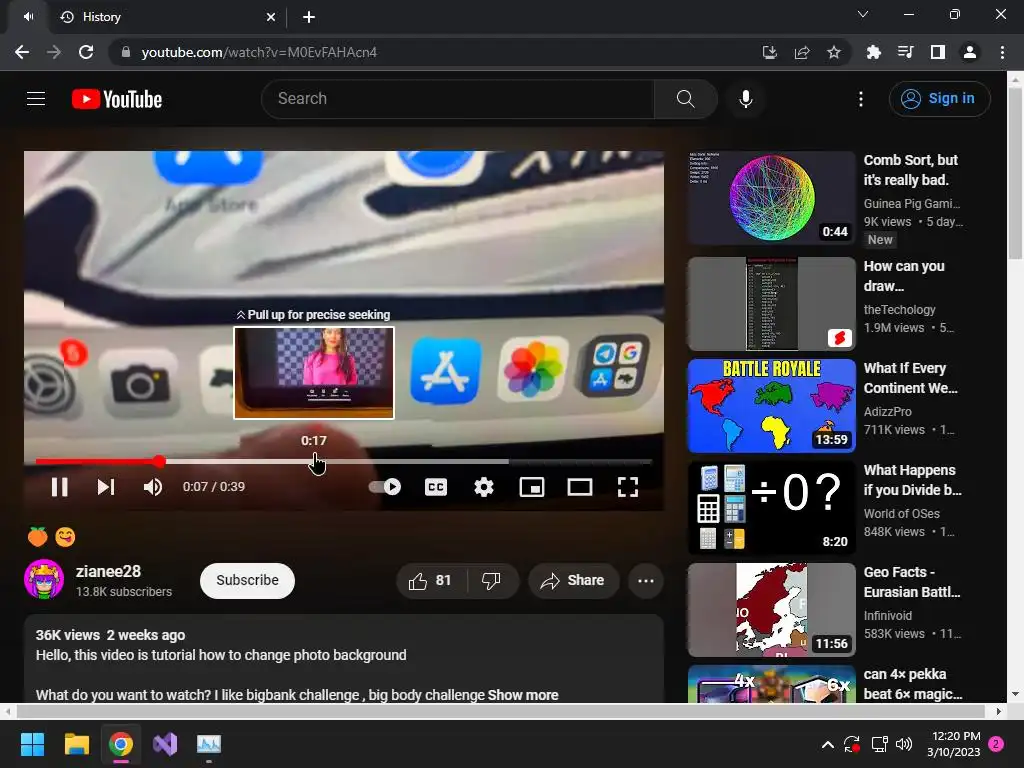This screenshot has width=1024, height=768.
Task: Open YouTube settings three-dot menu
Action: coord(861,99)
